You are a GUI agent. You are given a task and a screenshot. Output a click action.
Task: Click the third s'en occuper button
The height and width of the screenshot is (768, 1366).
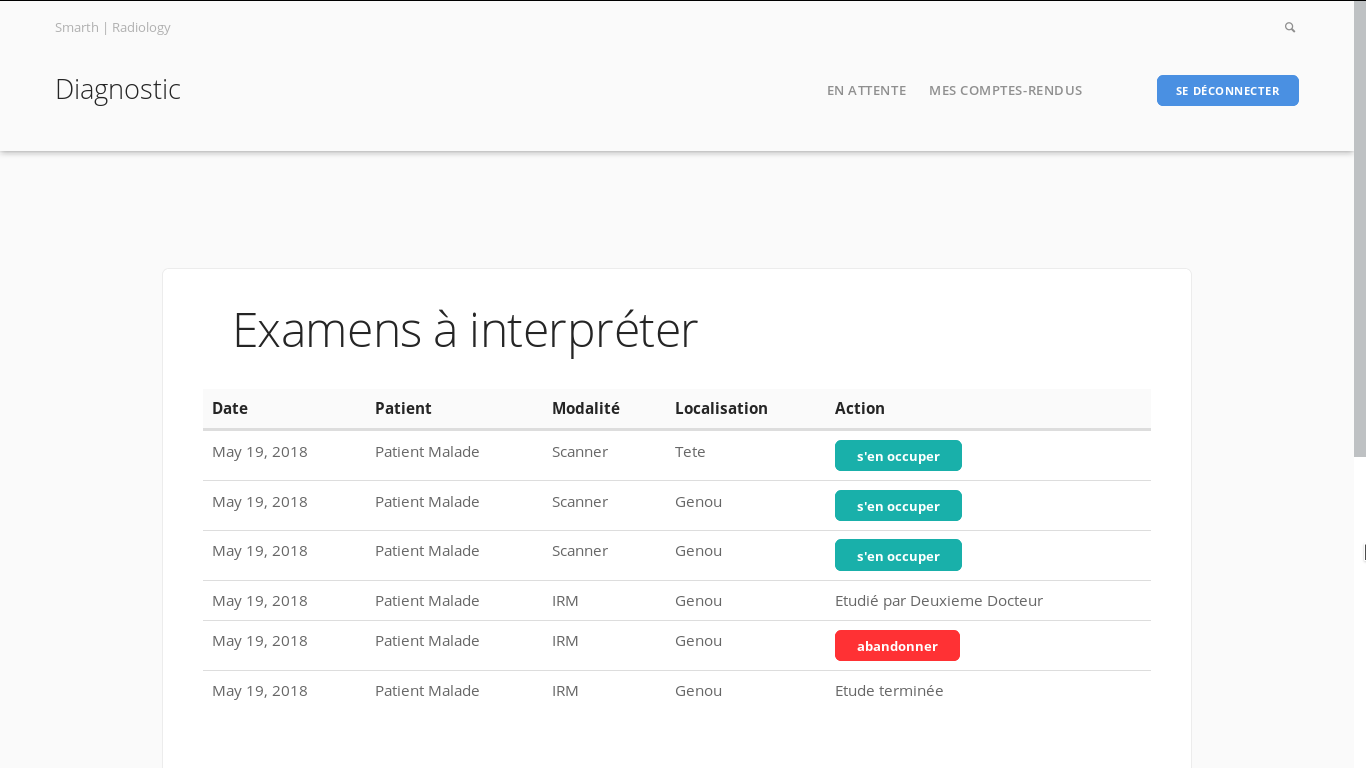pyautogui.click(x=898, y=555)
